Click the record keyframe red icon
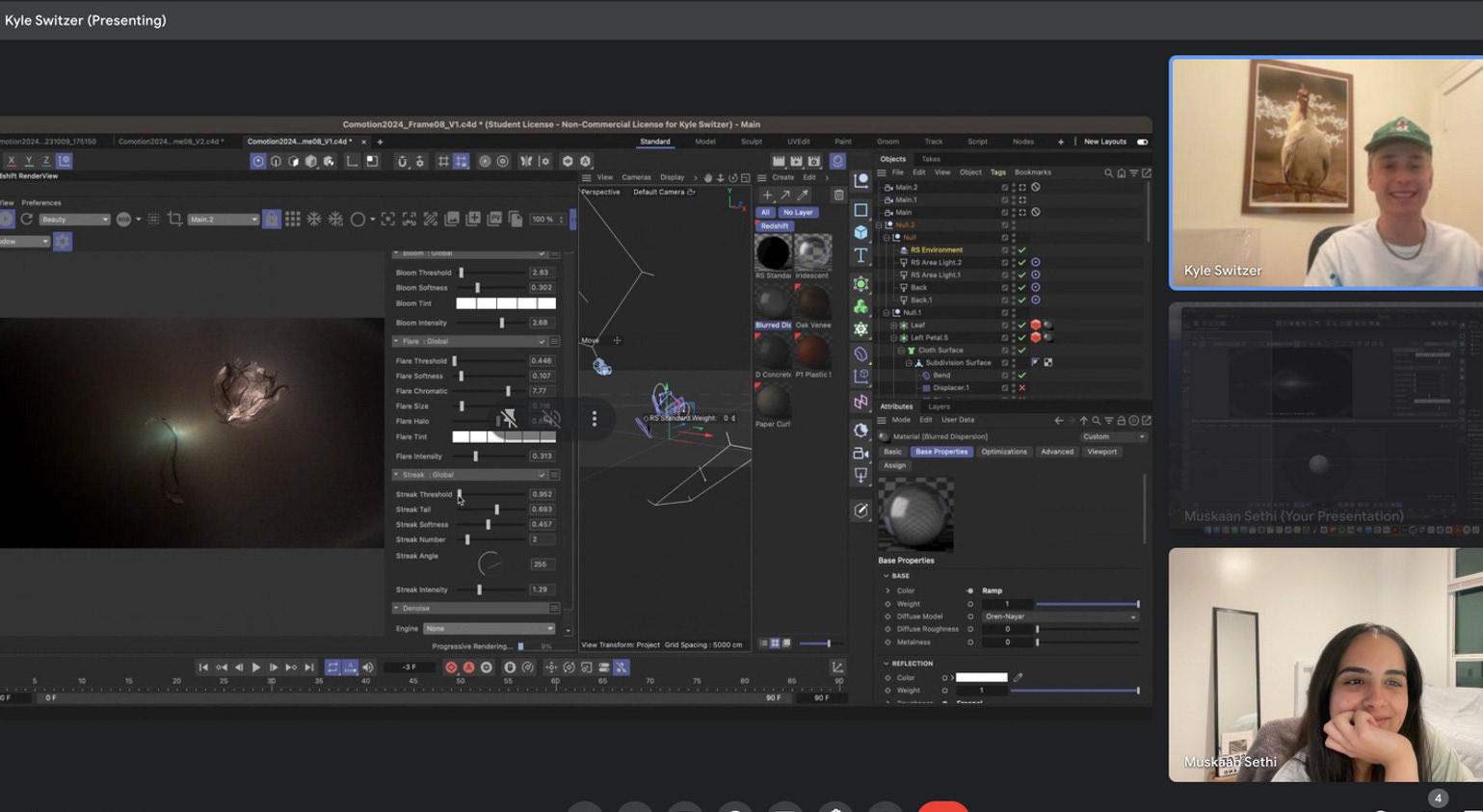The height and width of the screenshot is (812, 1483). 451,667
